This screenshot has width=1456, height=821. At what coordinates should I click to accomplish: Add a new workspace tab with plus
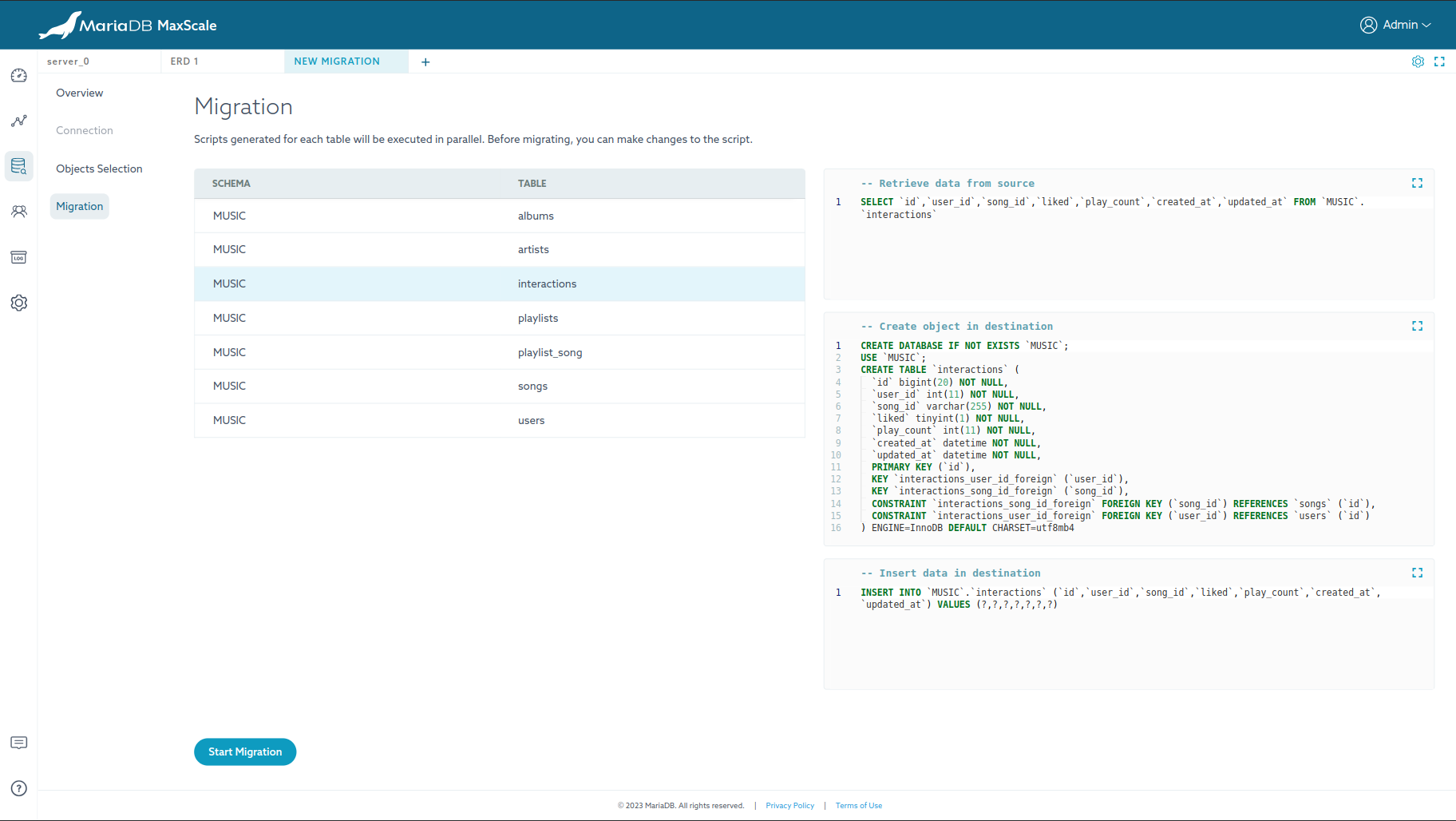425,62
